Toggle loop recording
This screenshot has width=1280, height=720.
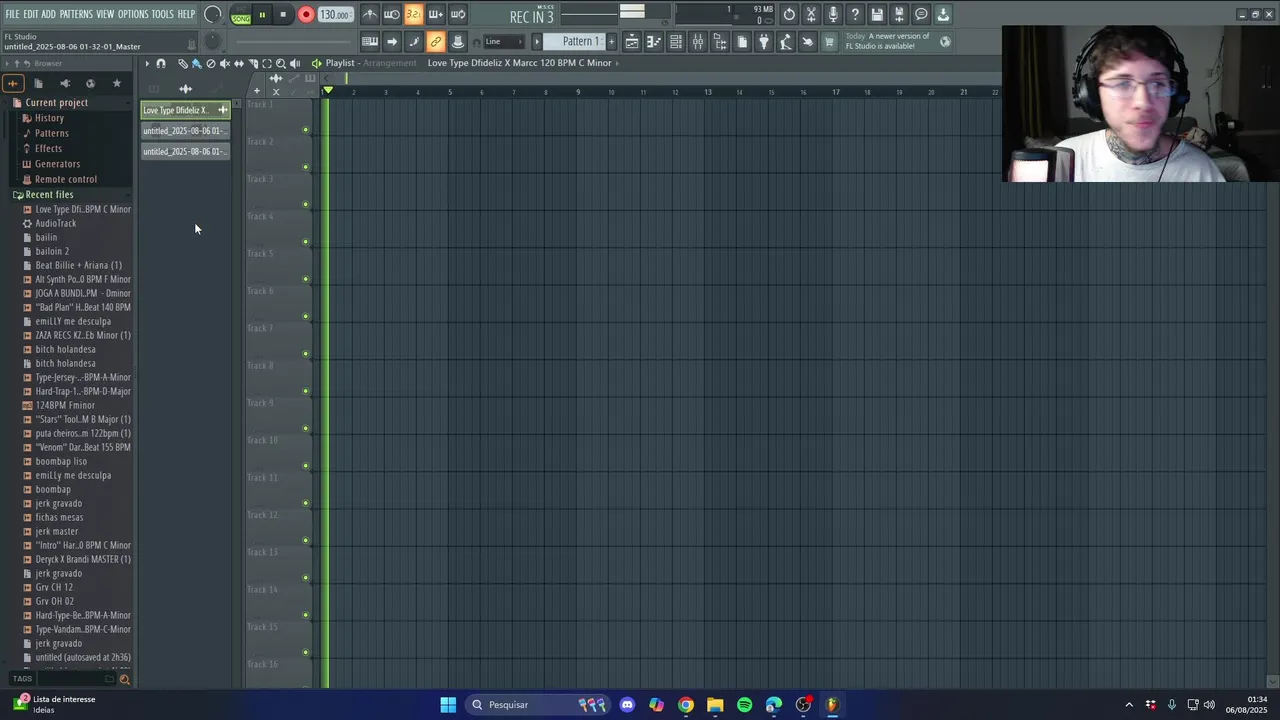click(x=457, y=14)
